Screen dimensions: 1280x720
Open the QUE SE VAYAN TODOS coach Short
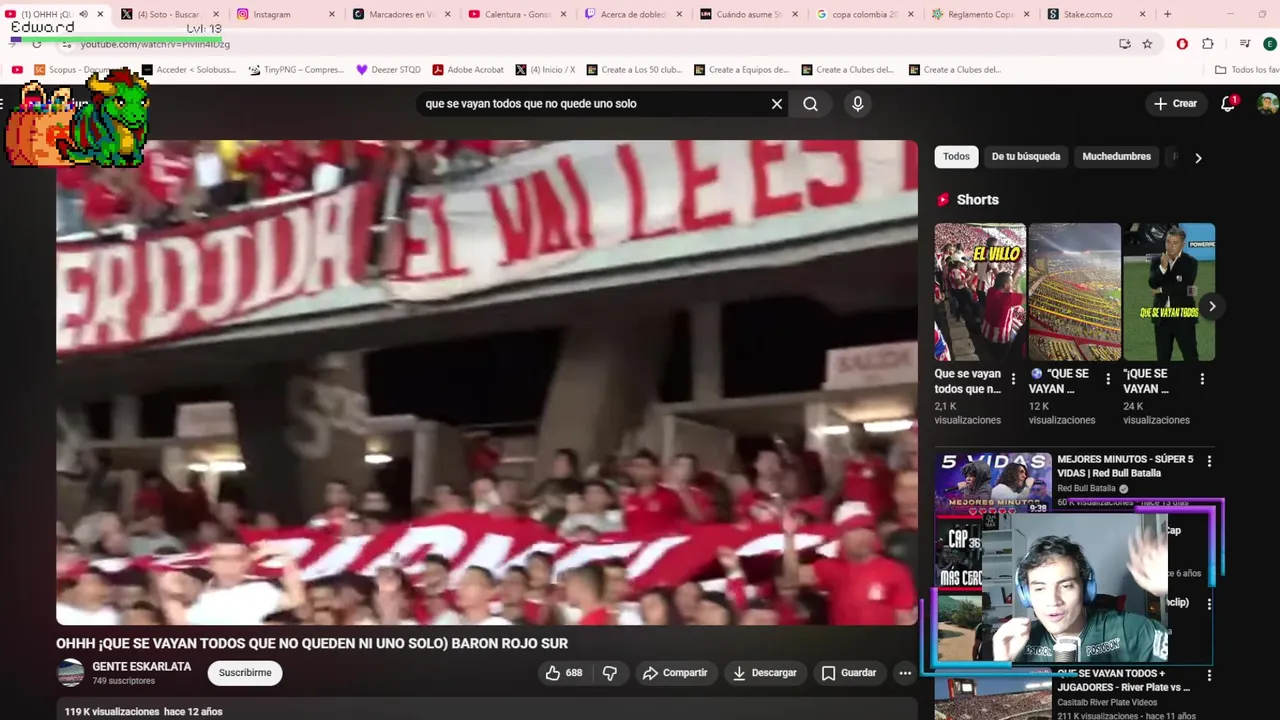(1169, 291)
